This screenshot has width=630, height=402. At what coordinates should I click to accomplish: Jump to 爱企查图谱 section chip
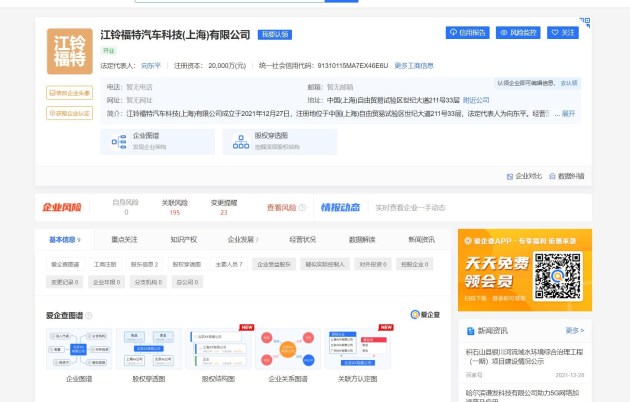[x=65, y=264]
